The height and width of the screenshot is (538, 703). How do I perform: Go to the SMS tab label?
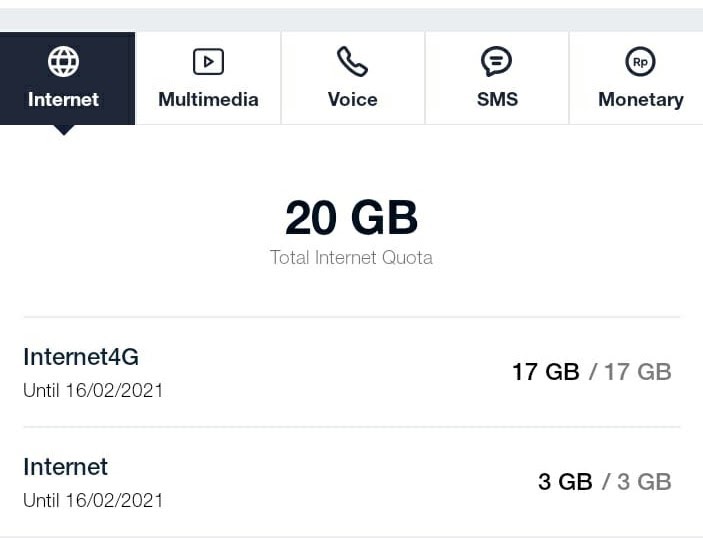(x=497, y=99)
